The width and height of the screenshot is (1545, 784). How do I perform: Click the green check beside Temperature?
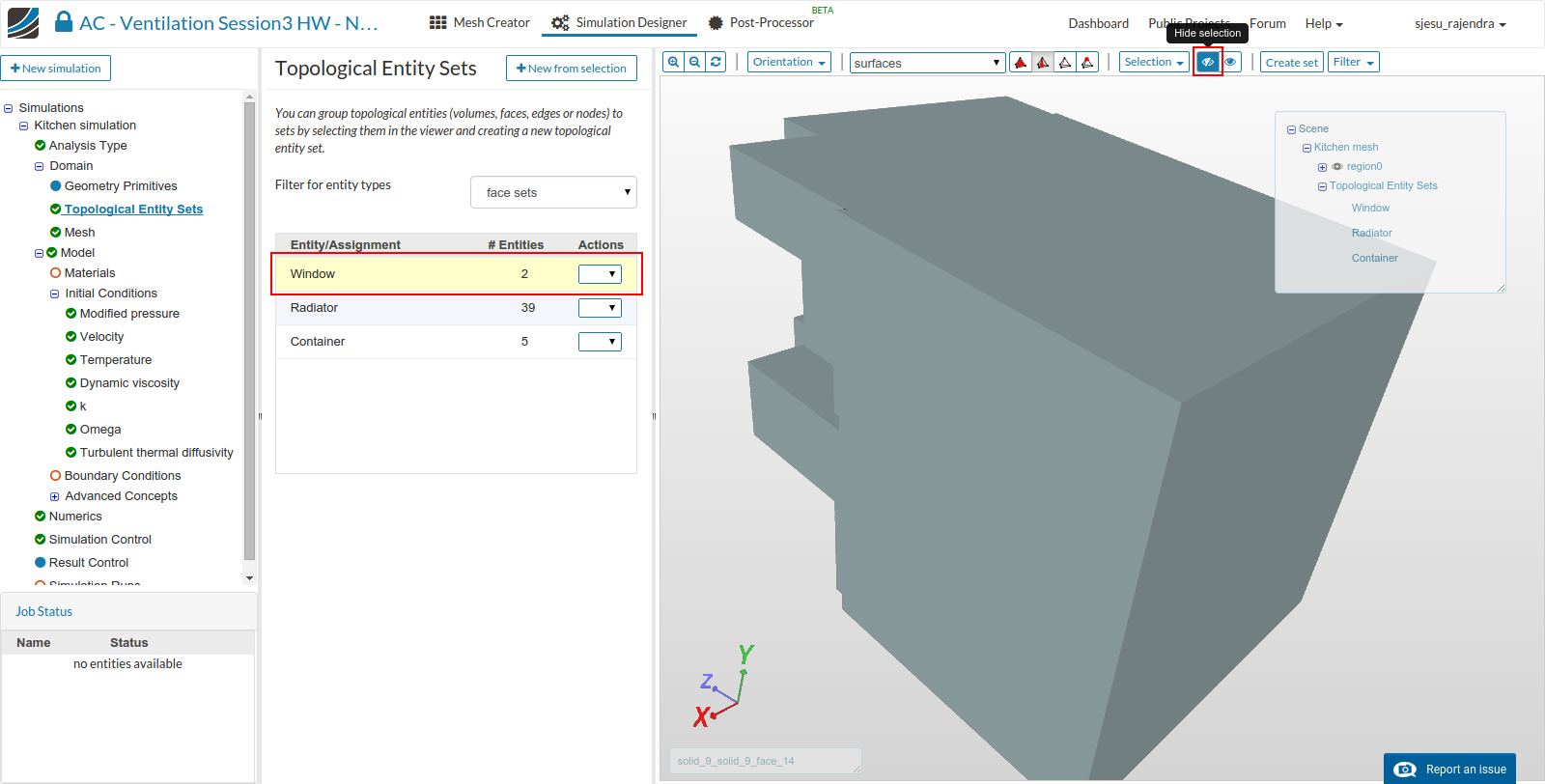pos(70,360)
